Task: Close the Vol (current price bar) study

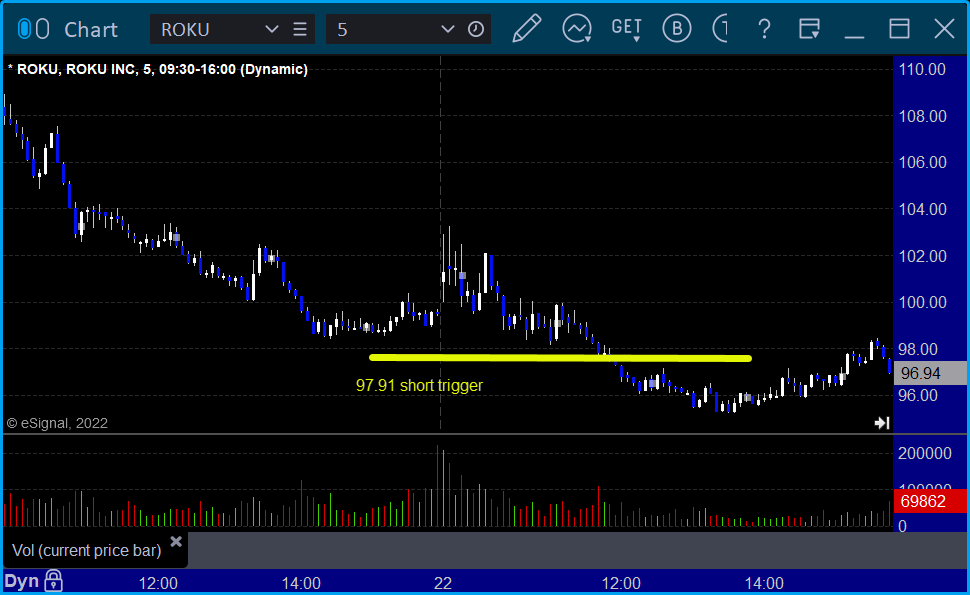Action: point(176,542)
